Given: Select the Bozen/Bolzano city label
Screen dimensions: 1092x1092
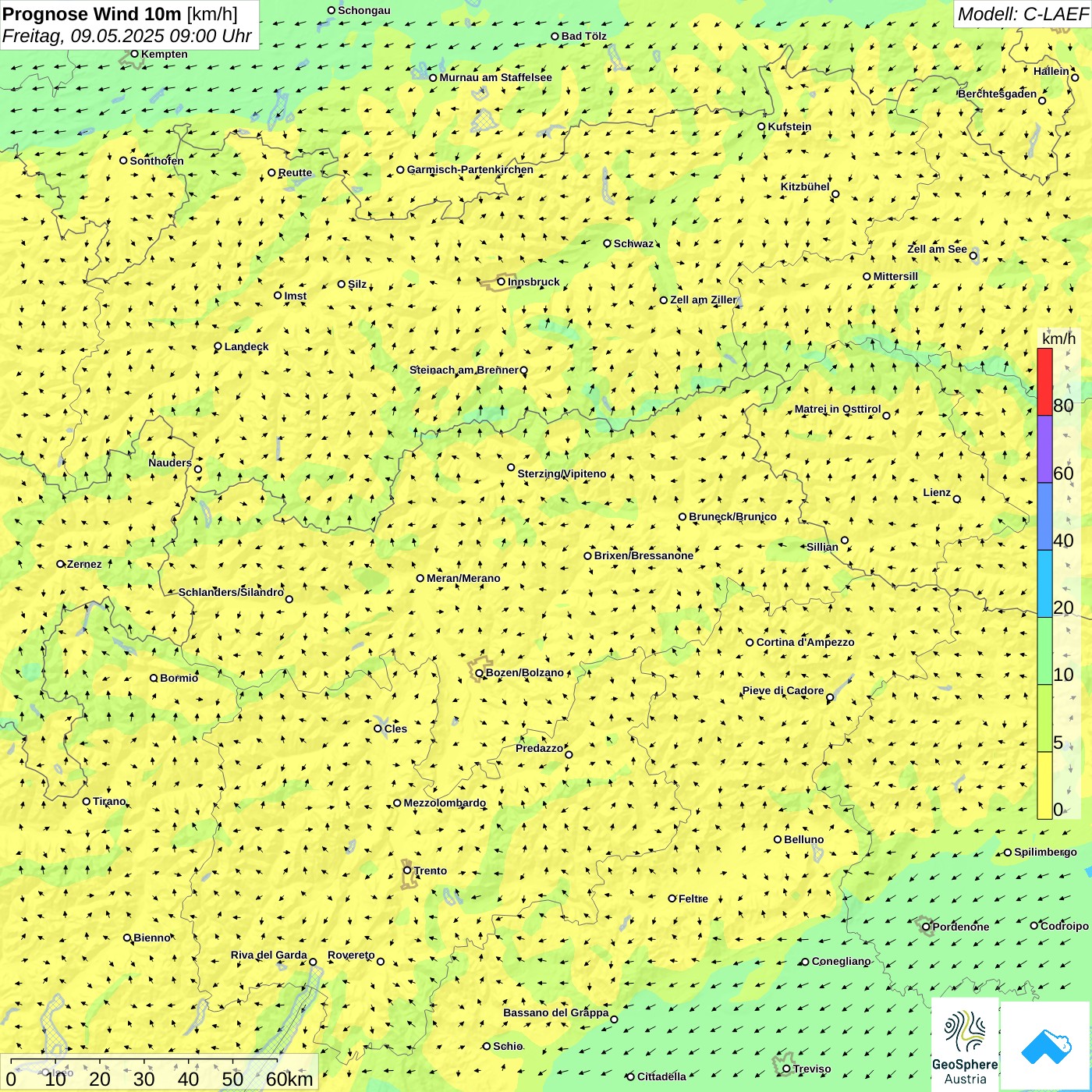Looking at the screenshot, I should [x=524, y=672].
